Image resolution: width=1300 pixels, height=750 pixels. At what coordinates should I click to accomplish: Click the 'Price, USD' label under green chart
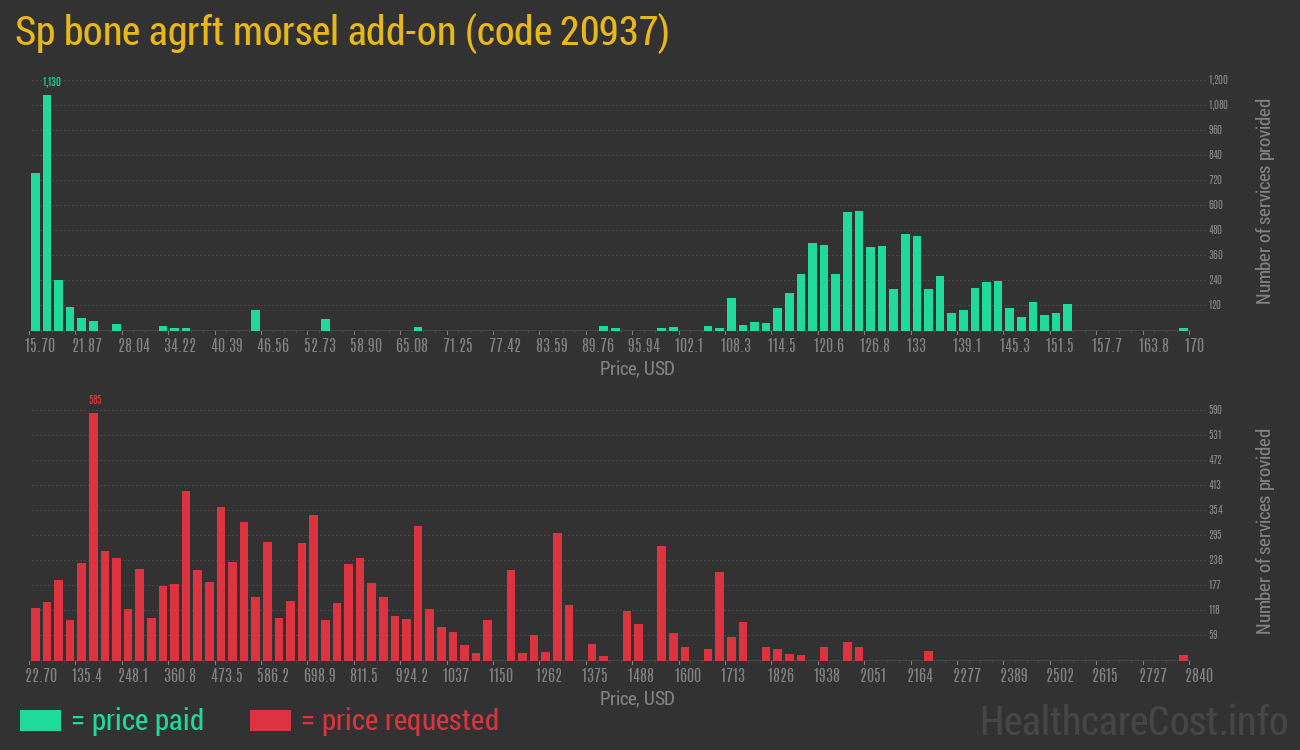tap(637, 368)
